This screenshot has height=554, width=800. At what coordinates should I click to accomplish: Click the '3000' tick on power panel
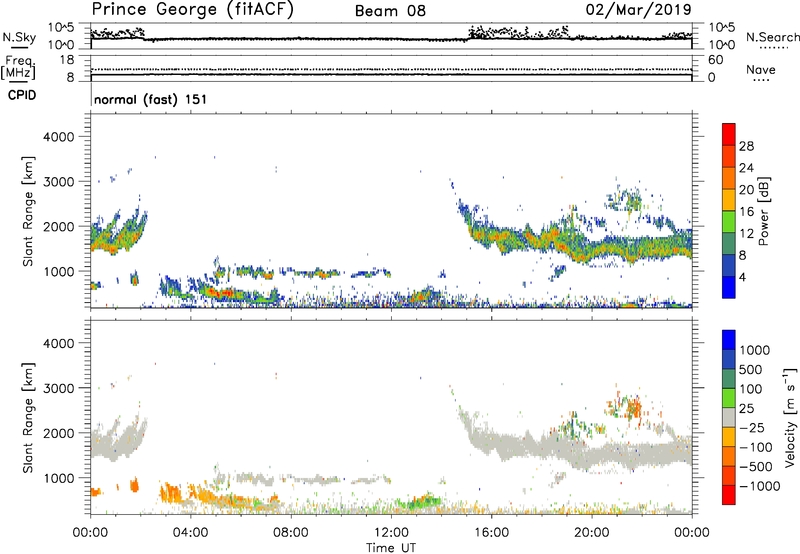click(58, 182)
